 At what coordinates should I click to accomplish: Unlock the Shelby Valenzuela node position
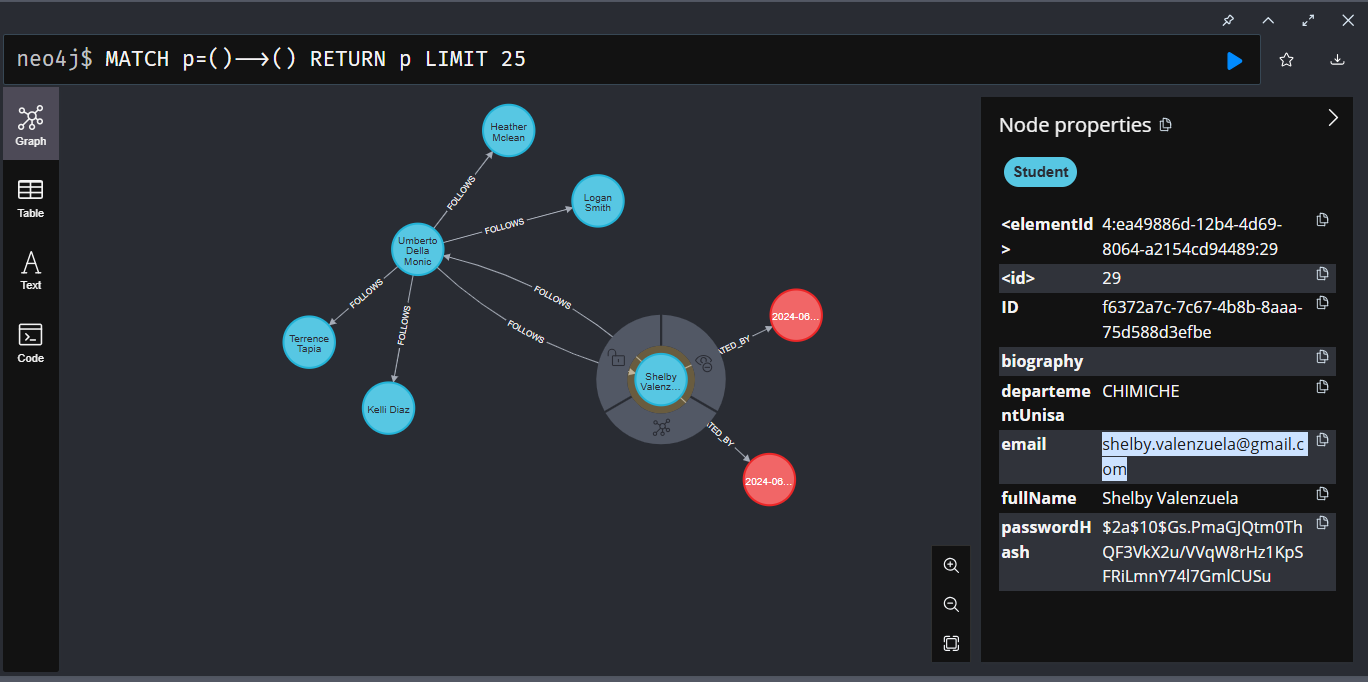pyautogui.click(x=617, y=357)
